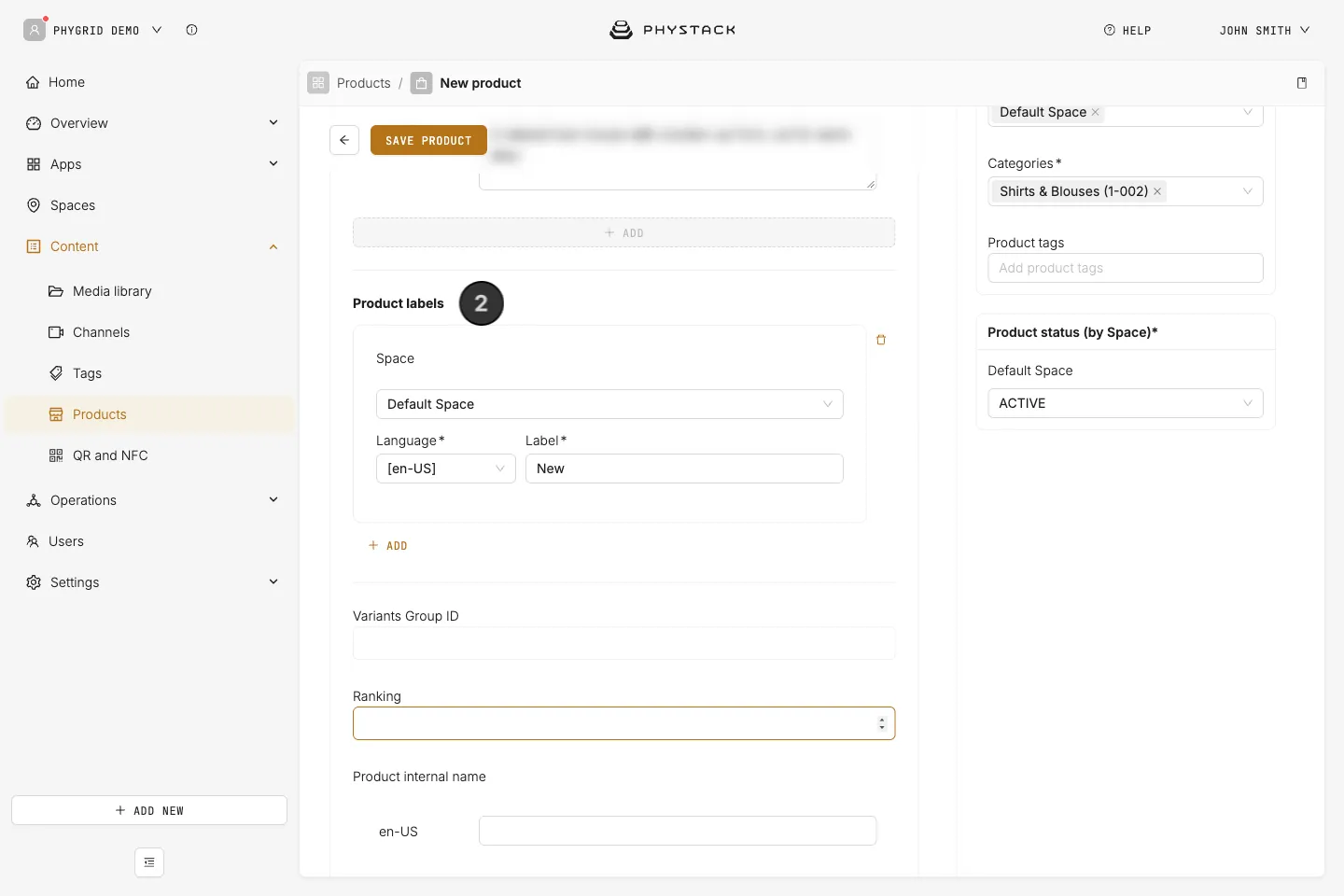Open Help
This screenshot has width=1344, height=896.
pos(1127,30)
